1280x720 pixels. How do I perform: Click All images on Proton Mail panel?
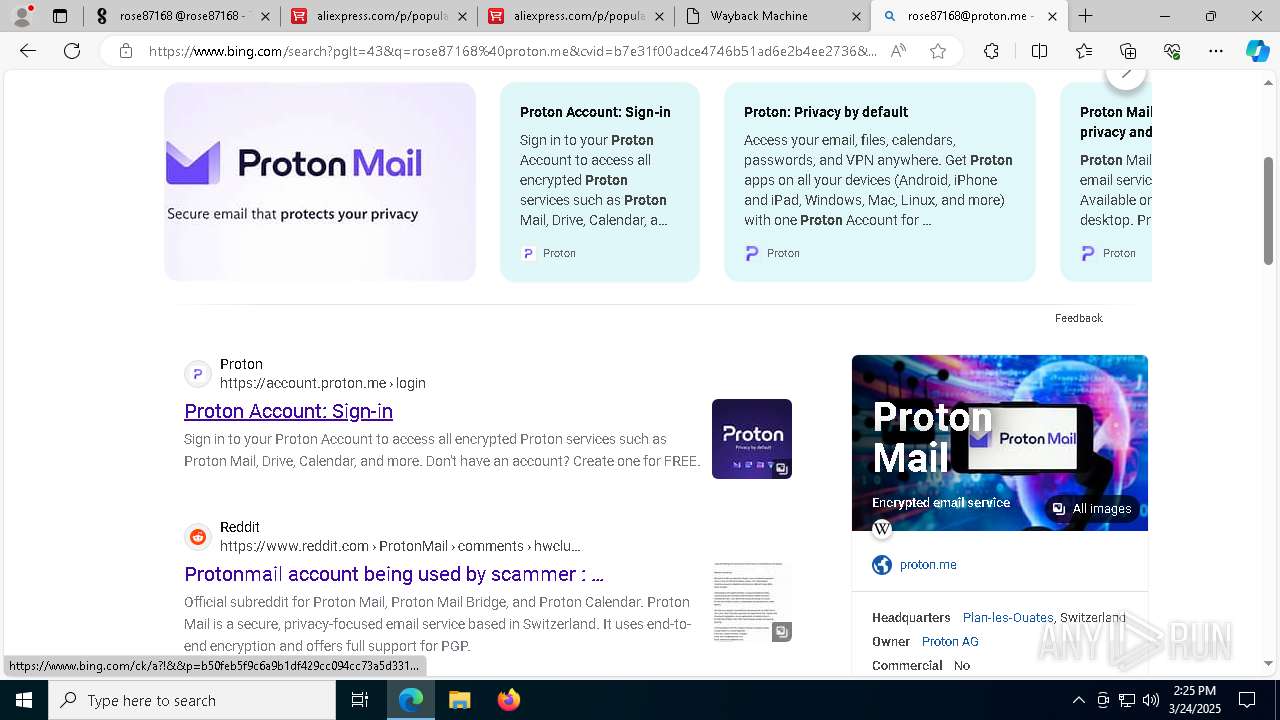(1092, 509)
